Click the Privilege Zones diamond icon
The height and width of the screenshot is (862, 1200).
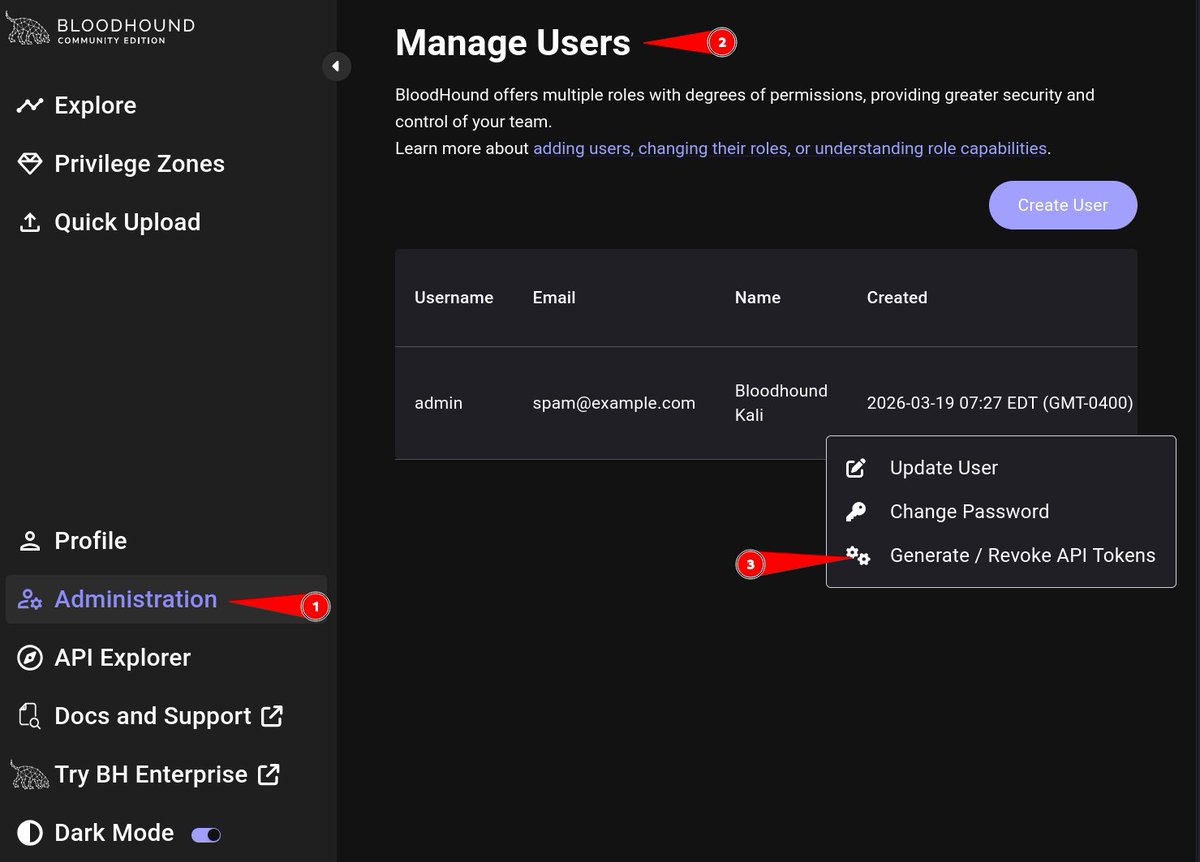[x=30, y=164]
